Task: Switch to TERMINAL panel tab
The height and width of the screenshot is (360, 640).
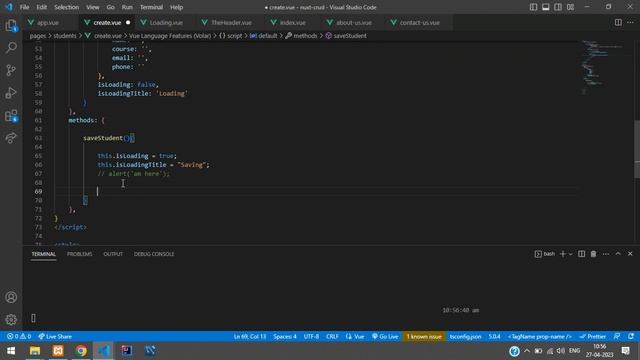Action: 44,254
